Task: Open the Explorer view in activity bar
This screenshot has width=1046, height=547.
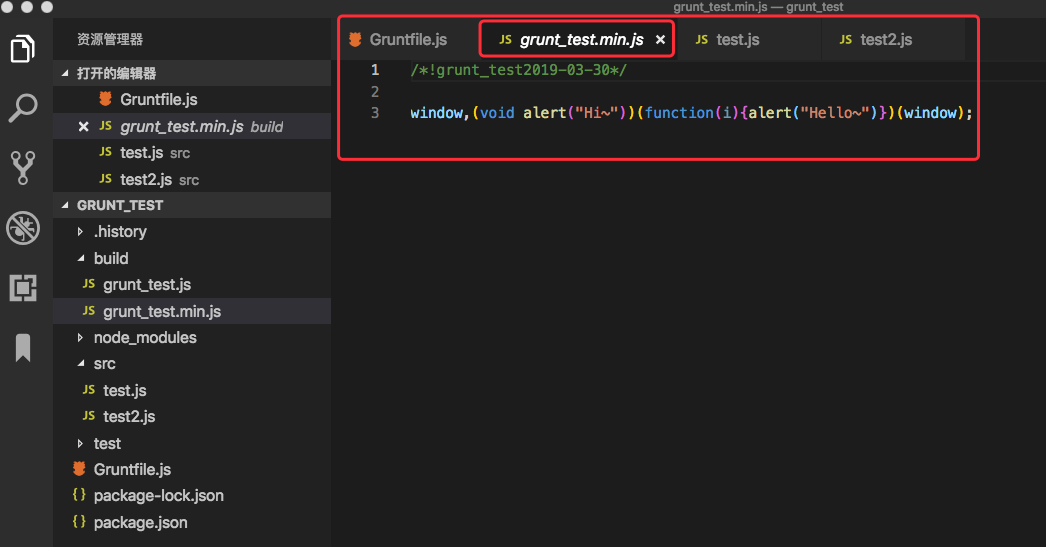Action: point(23,49)
